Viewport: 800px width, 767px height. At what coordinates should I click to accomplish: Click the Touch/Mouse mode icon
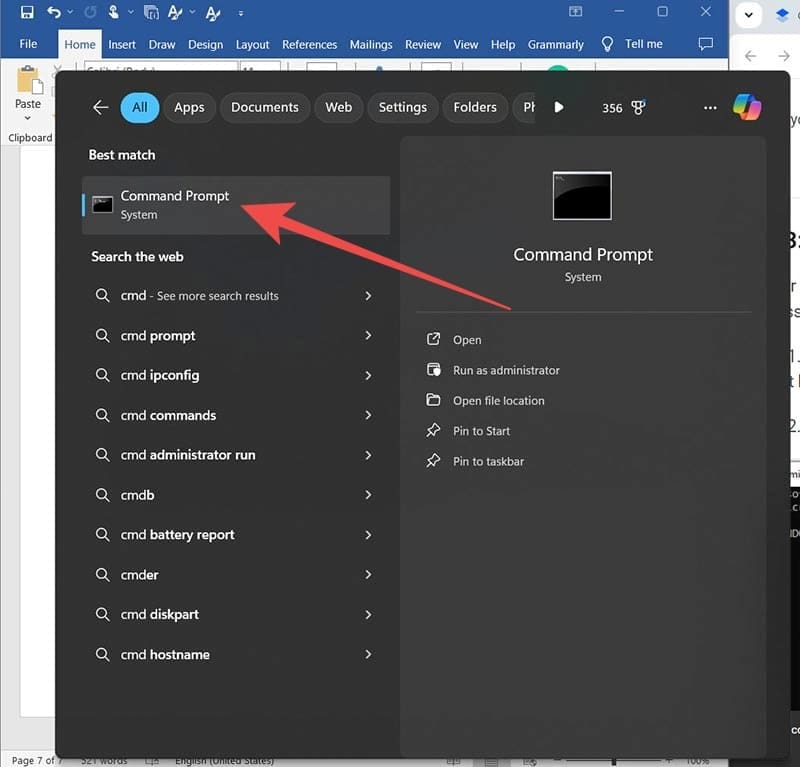click(113, 12)
